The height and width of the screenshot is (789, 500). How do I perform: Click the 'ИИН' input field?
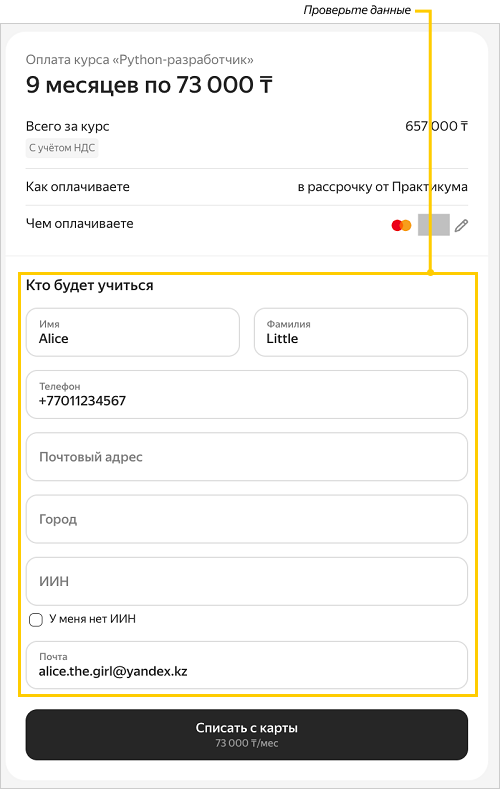click(246, 581)
